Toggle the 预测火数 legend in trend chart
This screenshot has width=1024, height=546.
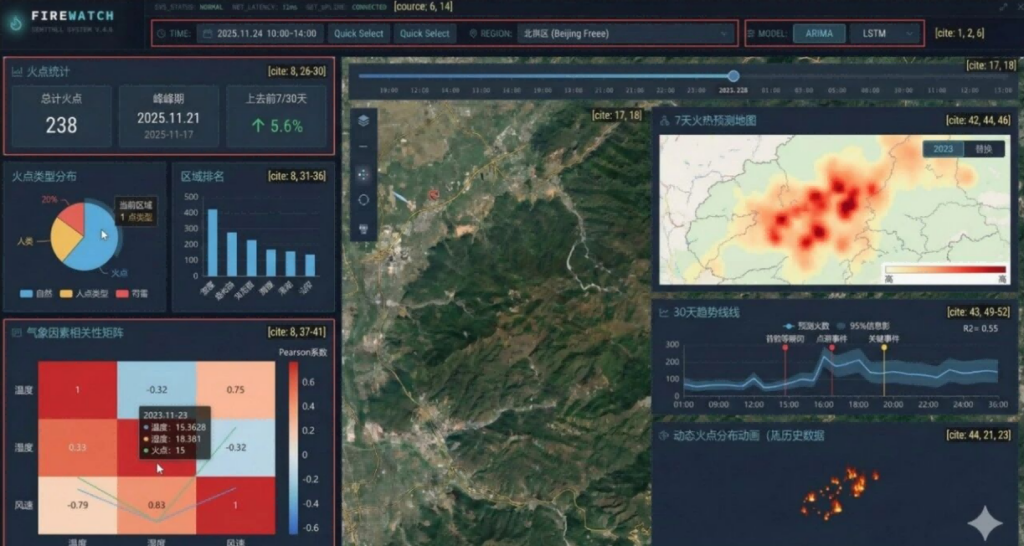tap(810, 326)
